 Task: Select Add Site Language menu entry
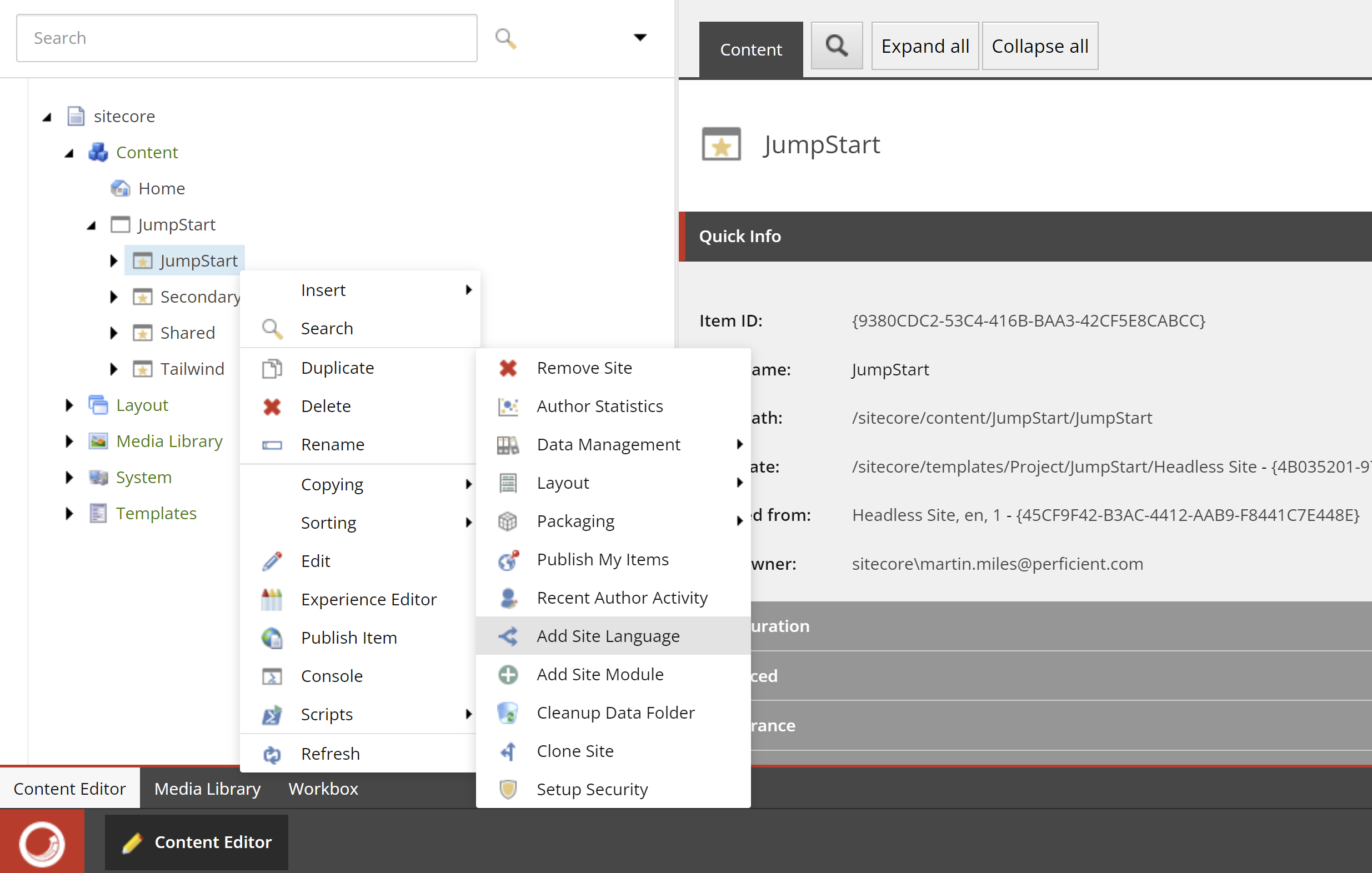pyautogui.click(x=613, y=636)
